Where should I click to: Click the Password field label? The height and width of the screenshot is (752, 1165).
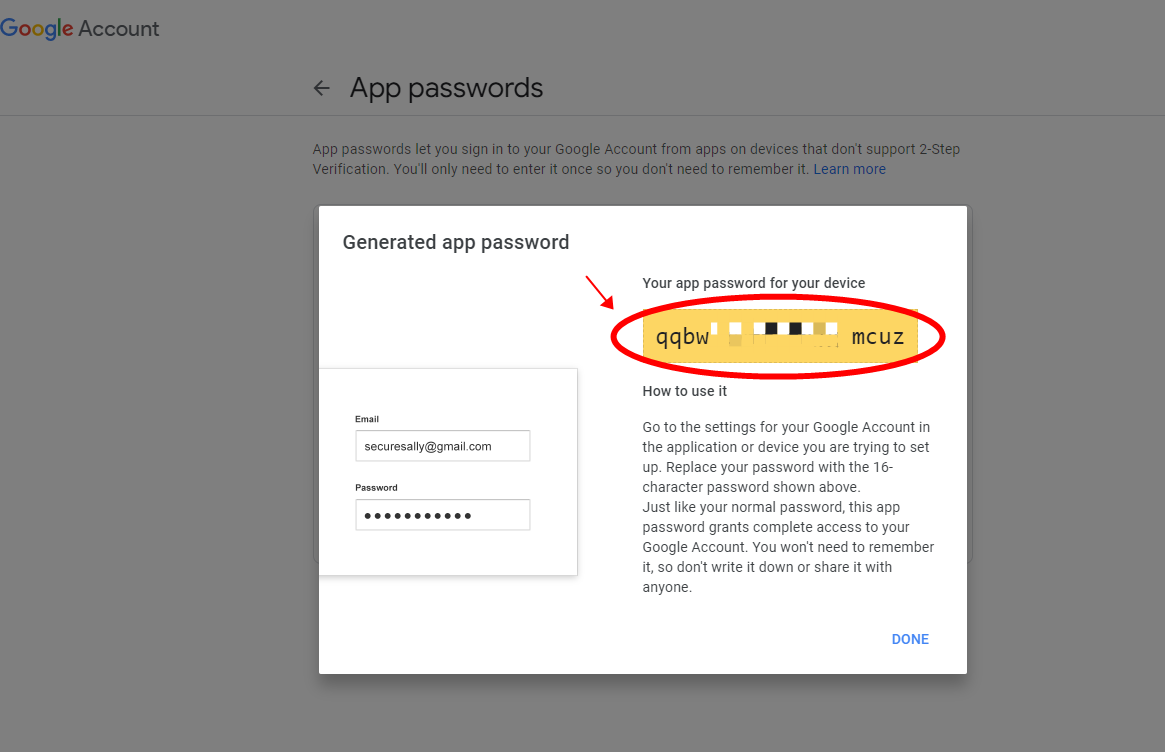(376, 487)
